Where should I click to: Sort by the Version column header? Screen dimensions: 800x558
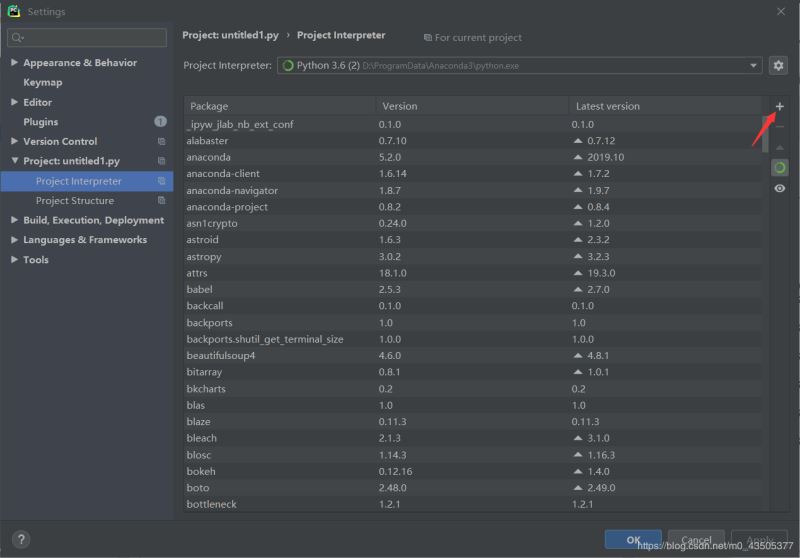pos(472,106)
